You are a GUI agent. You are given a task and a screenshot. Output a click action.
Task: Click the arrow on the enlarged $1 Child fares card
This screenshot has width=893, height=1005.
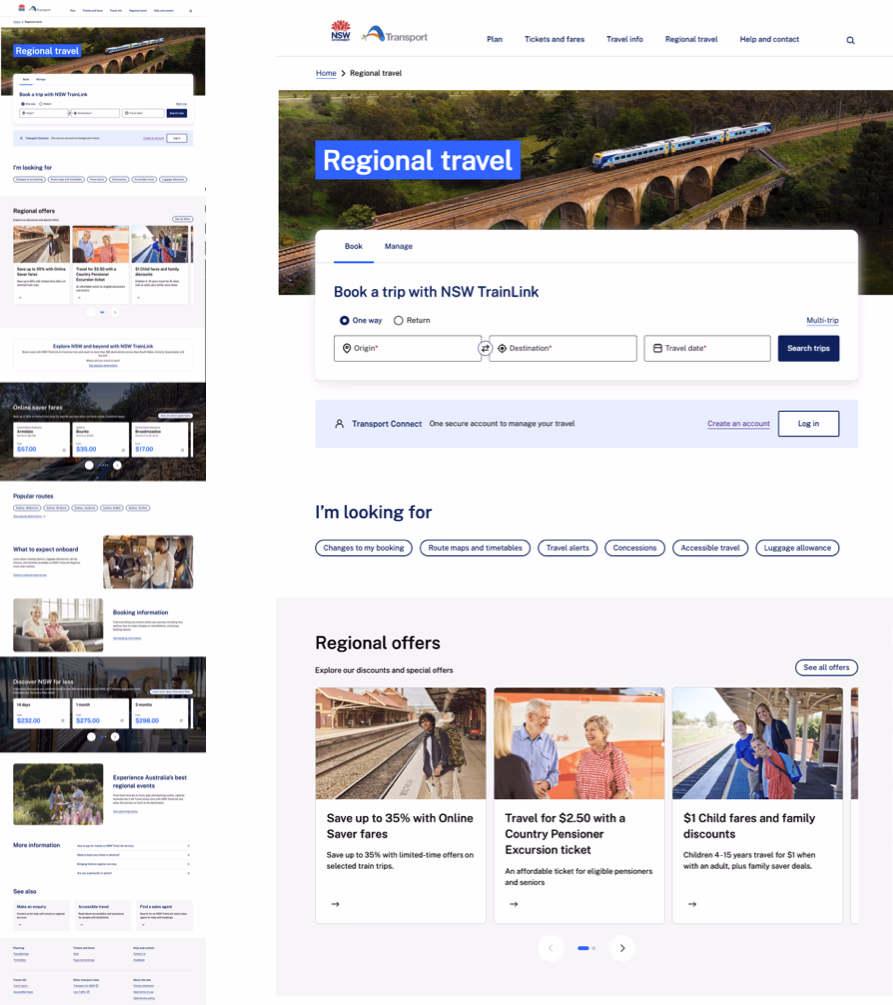click(x=692, y=904)
